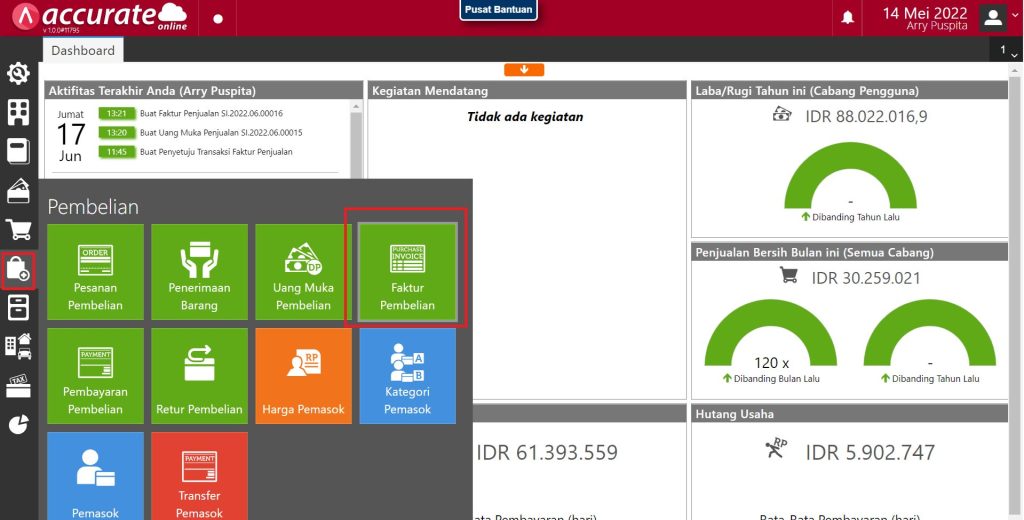
Task: Open the notification bell
Action: tap(847, 18)
